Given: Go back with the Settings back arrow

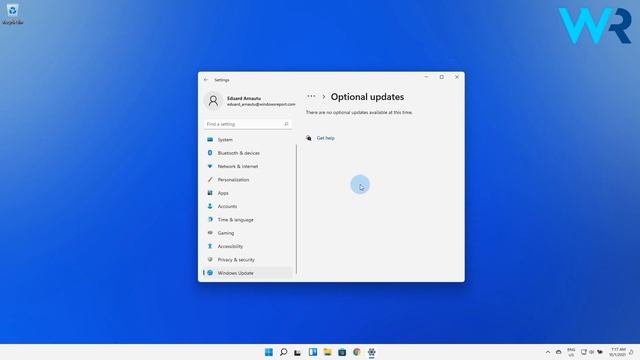Looking at the screenshot, I should (x=206, y=80).
